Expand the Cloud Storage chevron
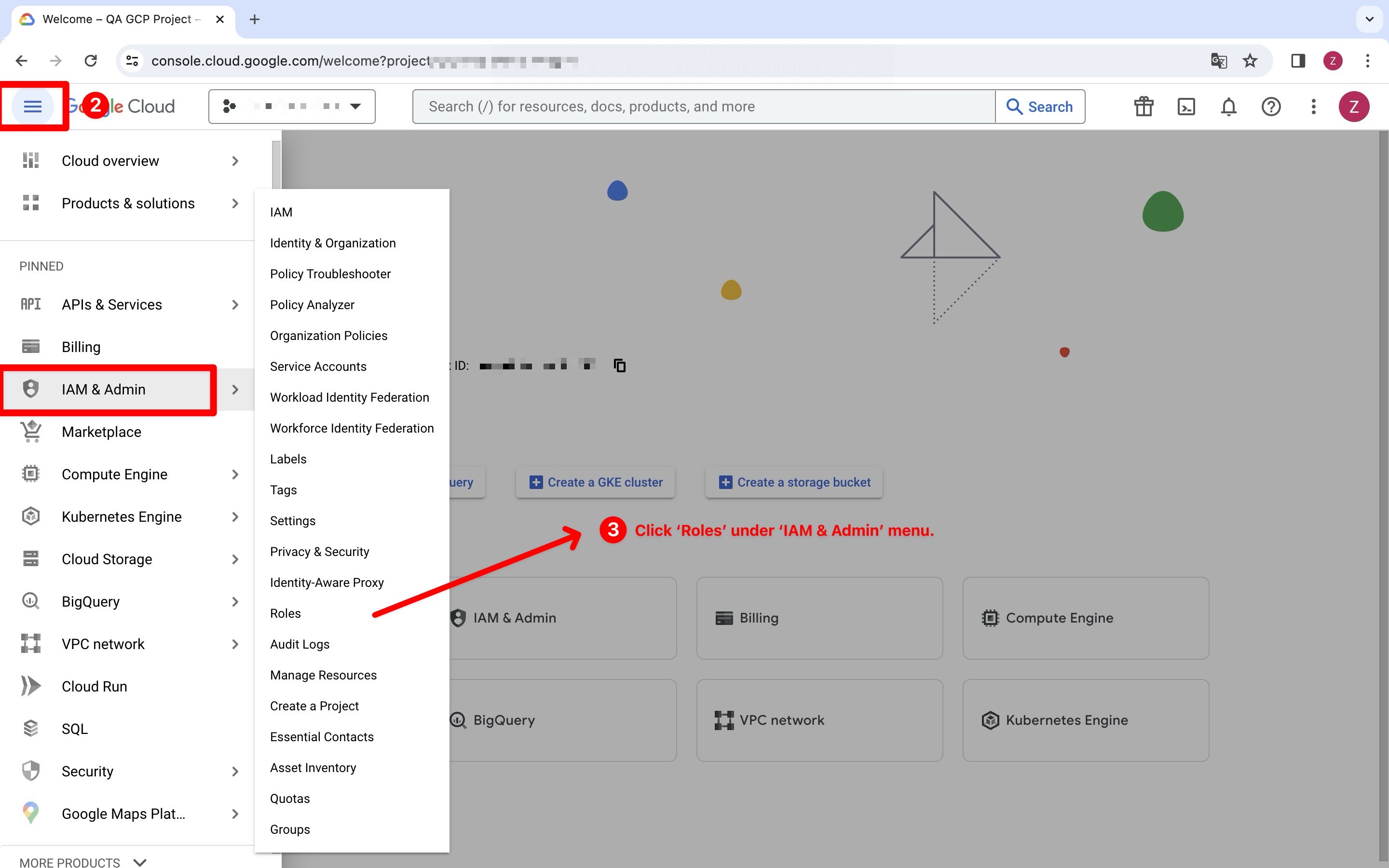The height and width of the screenshot is (868, 1389). pyautogui.click(x=235, y=559)
